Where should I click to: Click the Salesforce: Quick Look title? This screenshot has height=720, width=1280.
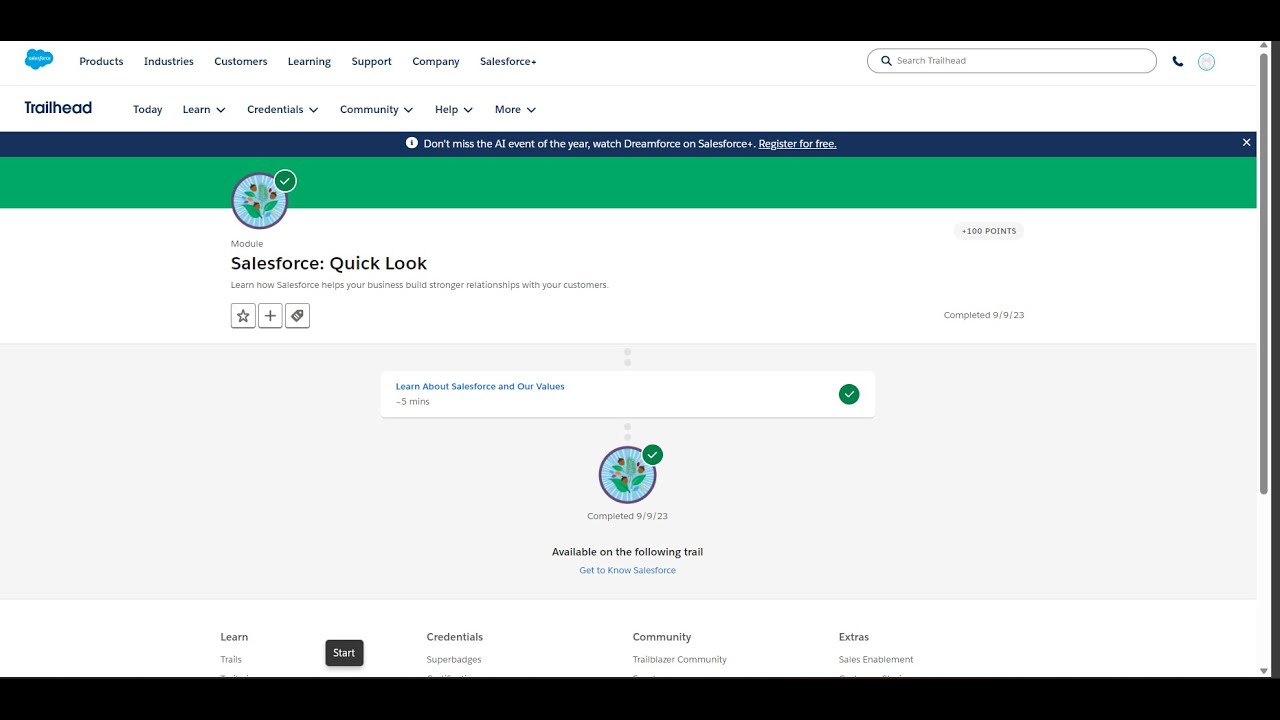point(329,263)
